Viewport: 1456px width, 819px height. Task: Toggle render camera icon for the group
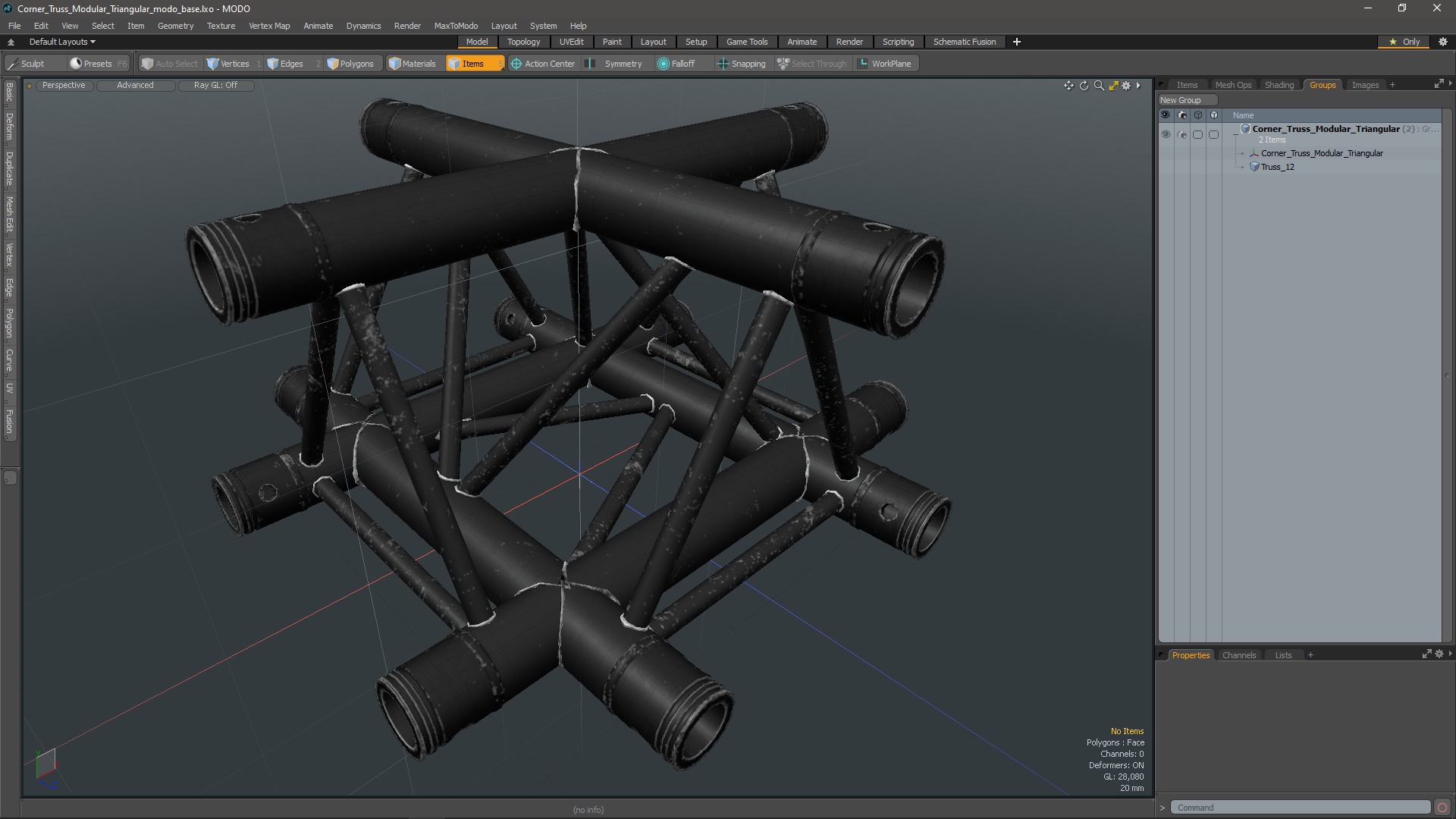click(1181, 134)
